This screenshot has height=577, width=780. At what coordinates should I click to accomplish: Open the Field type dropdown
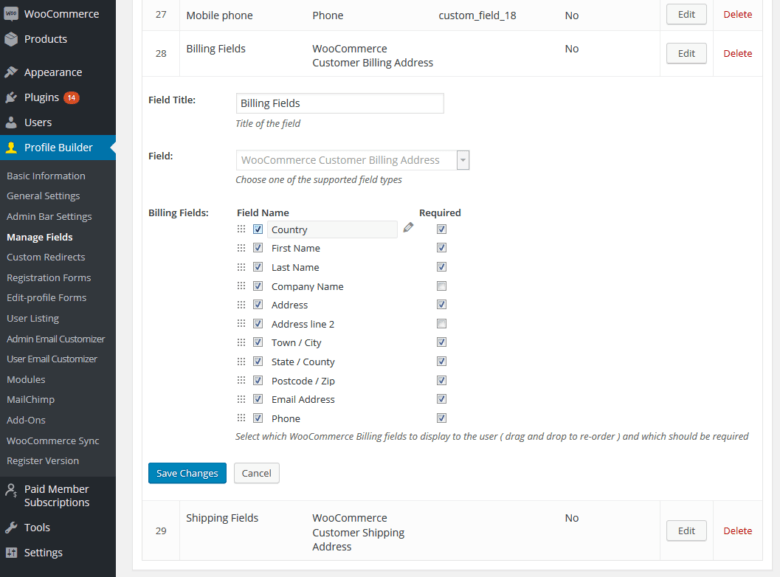click(x=353, y=160)
